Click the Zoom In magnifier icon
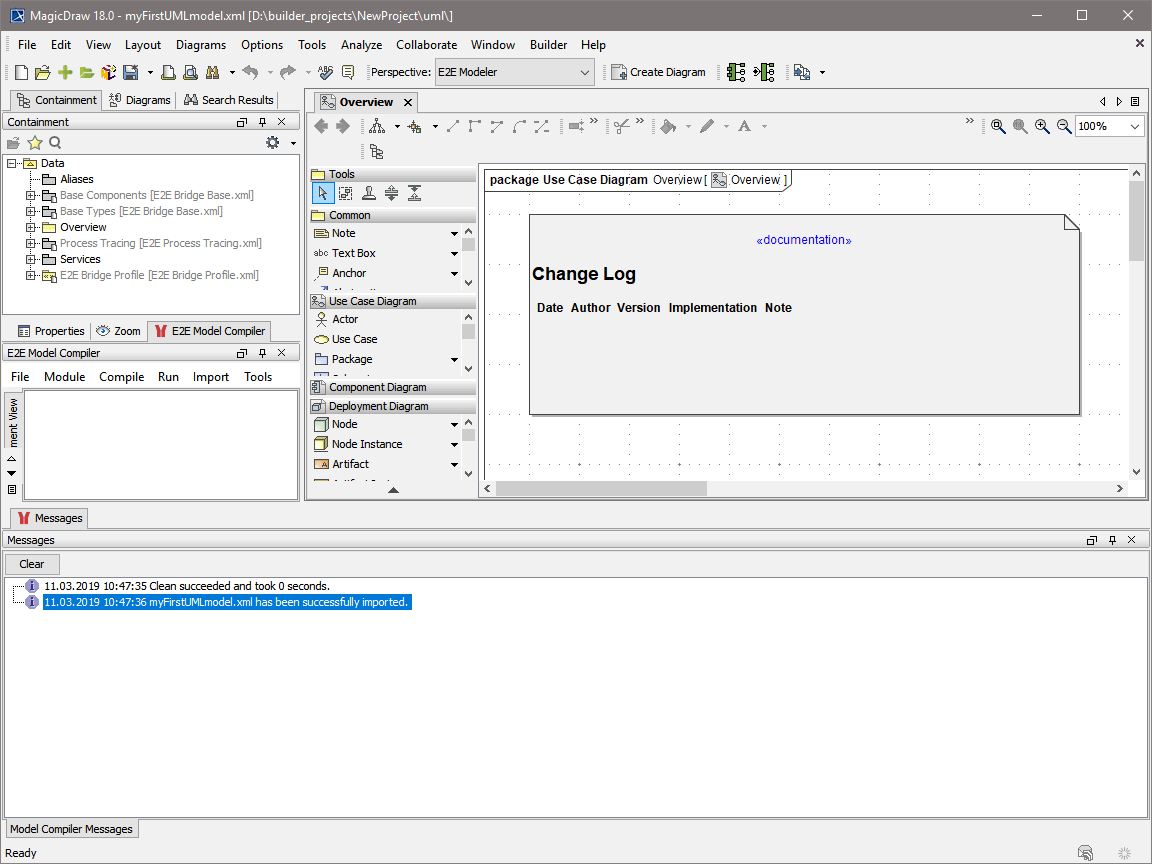Image resolution: width=1152 pixels, height=864 pixels. point(1042,126)
